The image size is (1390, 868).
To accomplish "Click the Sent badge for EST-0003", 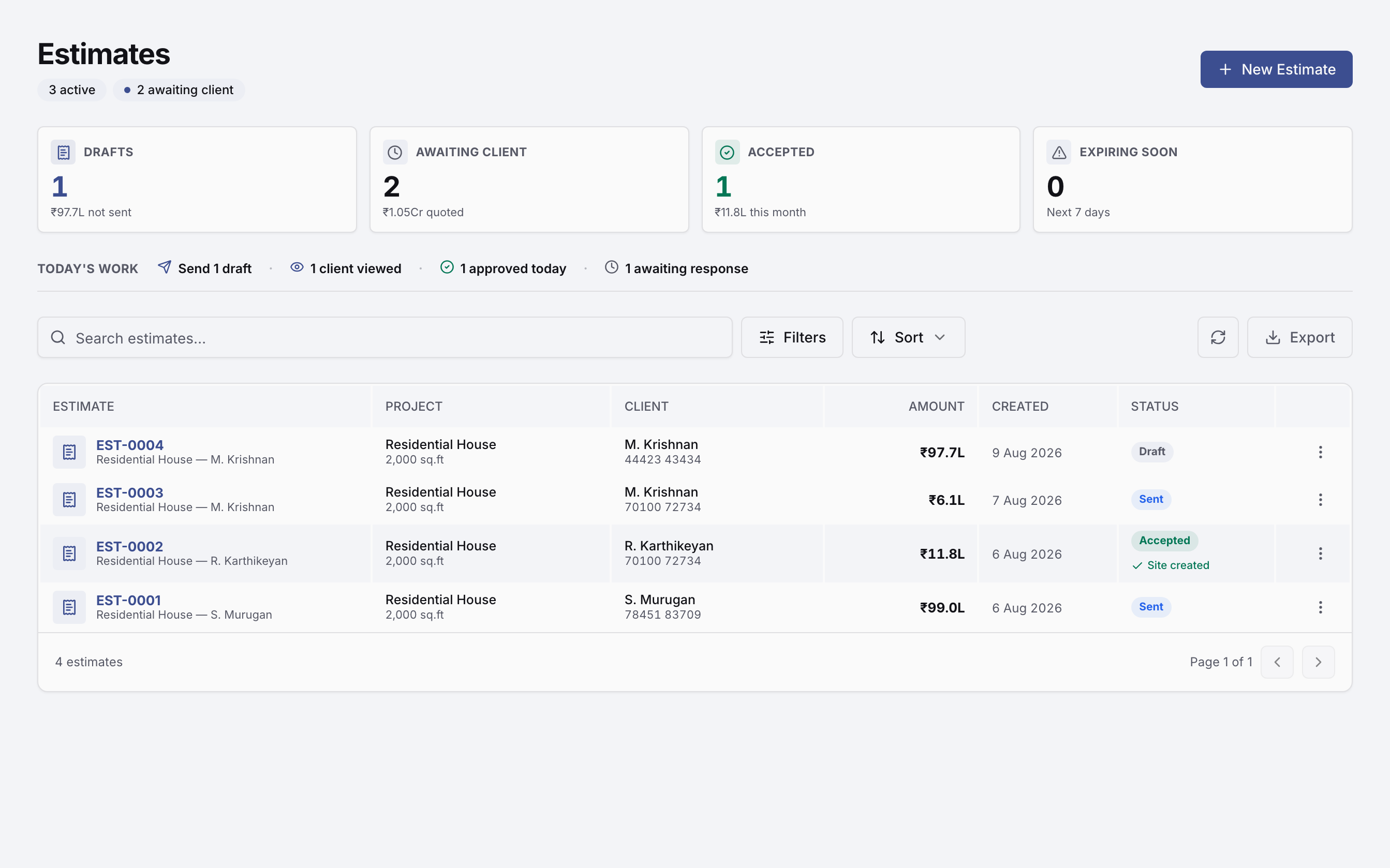I will pyautogui.click(x=1150, y=500).
